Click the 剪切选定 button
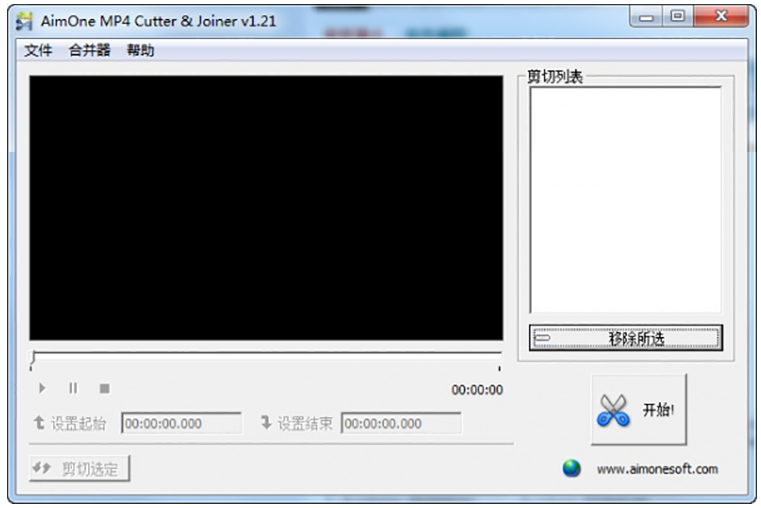 (x=80, y=468)
